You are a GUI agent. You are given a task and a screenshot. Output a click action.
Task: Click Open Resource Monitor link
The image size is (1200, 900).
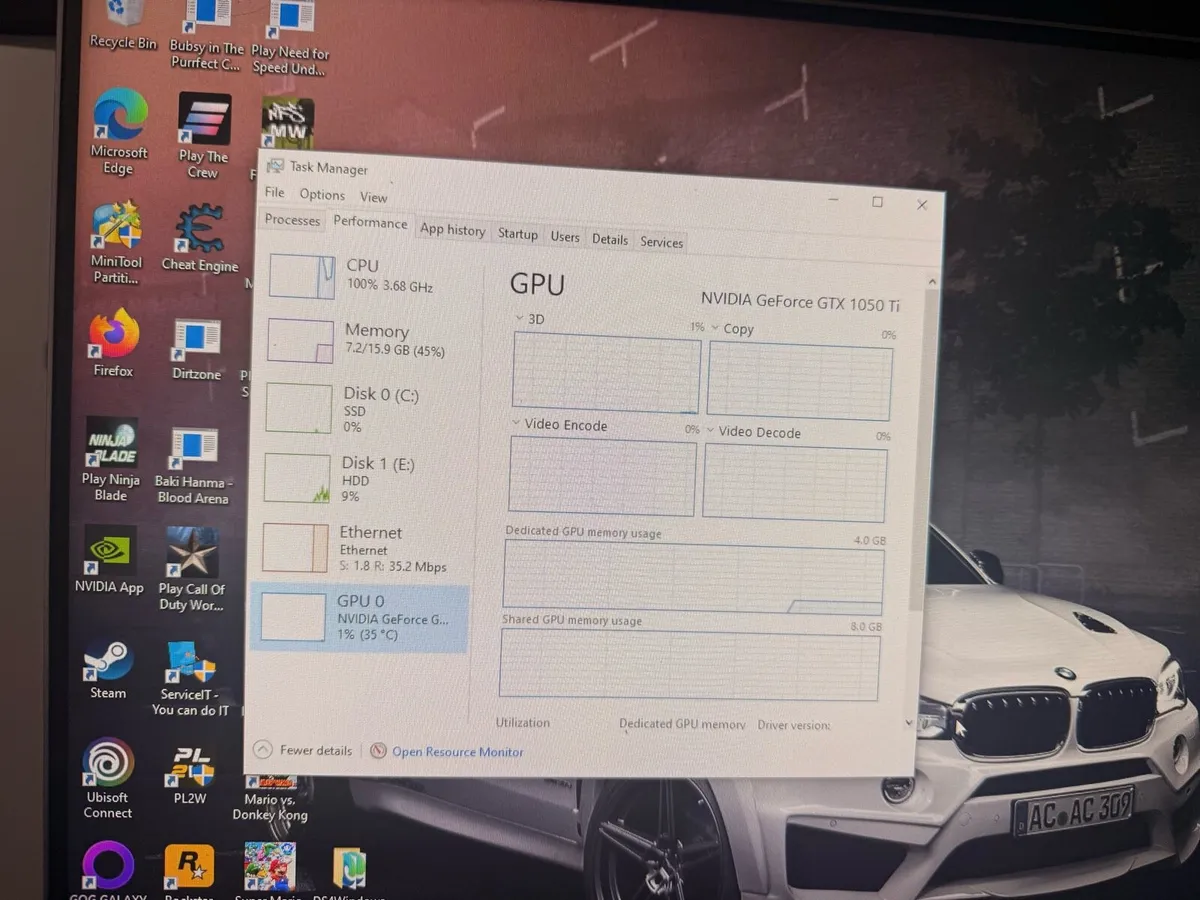point(457,751)
